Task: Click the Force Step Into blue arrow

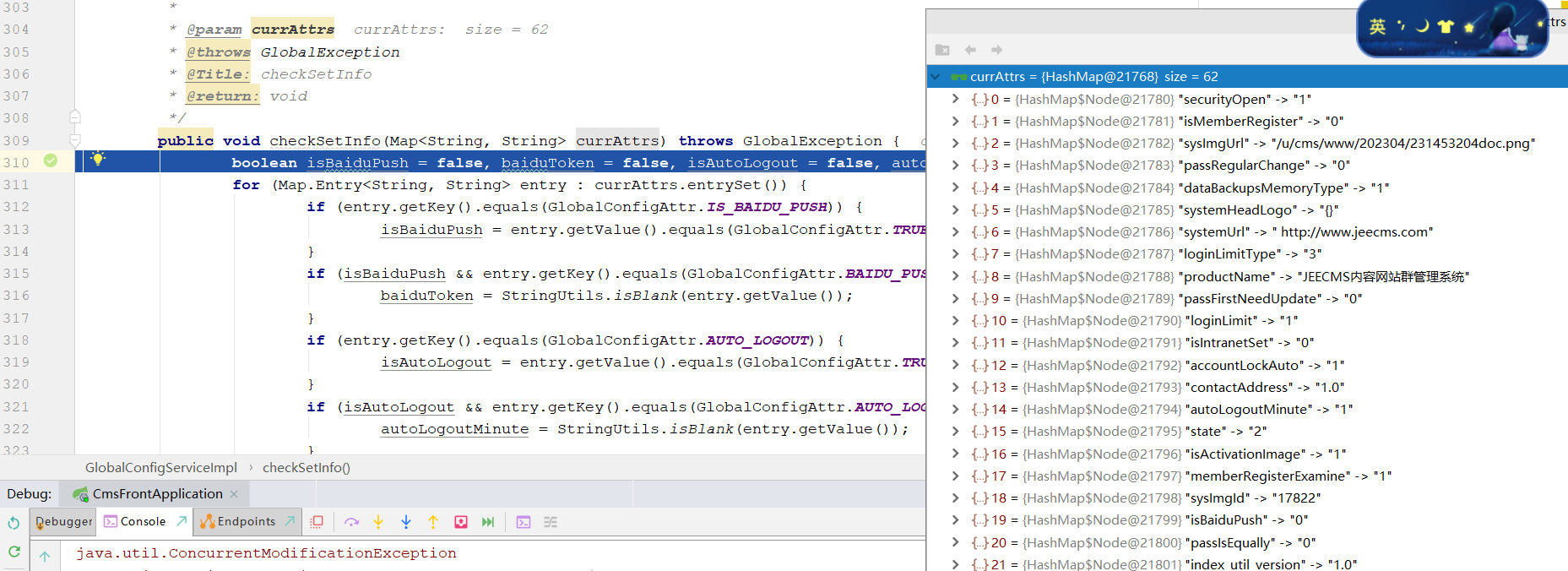Action: 406,522
